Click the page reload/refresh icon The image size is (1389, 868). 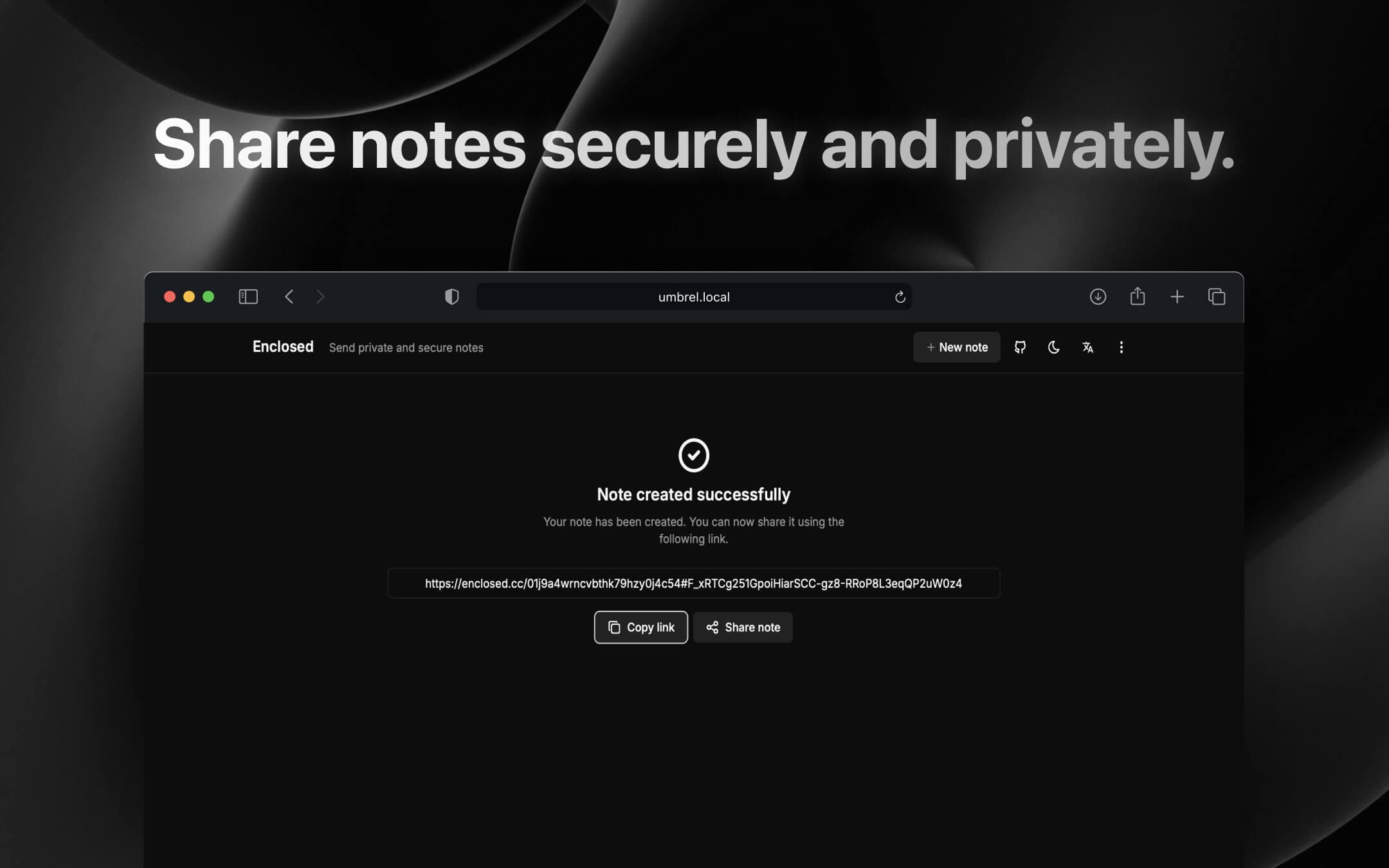pyautogui.click(x=900, y=296)
